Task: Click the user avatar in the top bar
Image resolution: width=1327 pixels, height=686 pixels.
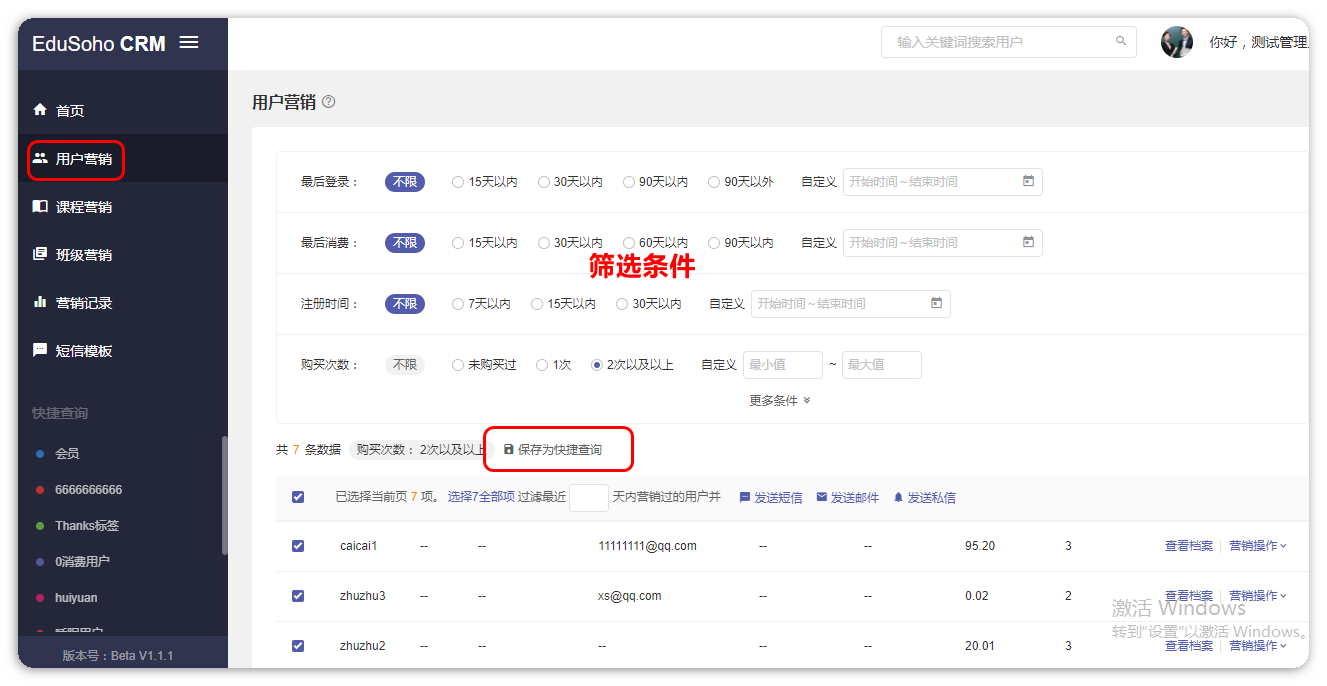Action: point(1176,42)
